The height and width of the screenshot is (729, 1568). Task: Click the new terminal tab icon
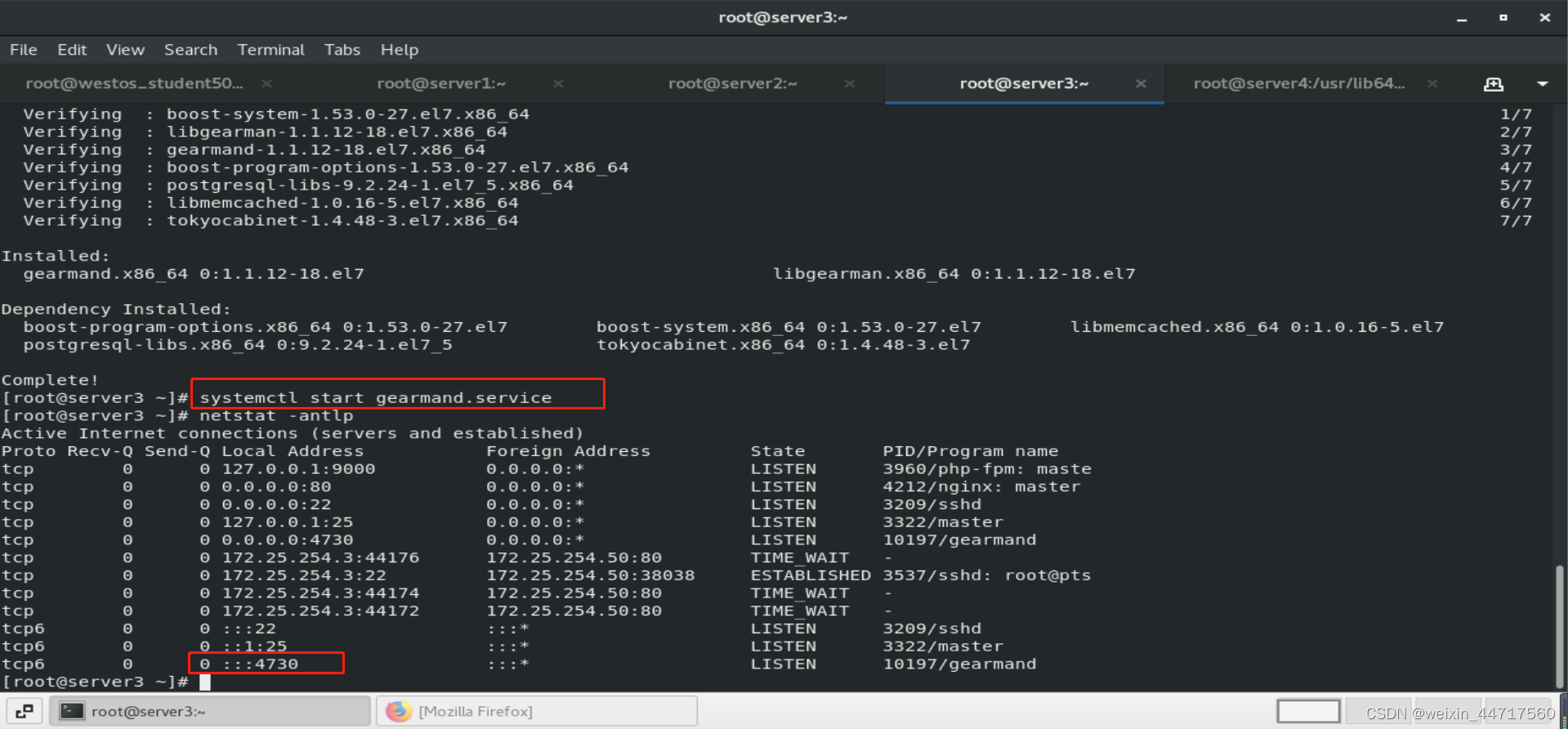pyautogui.click(x=1494, y=84)
